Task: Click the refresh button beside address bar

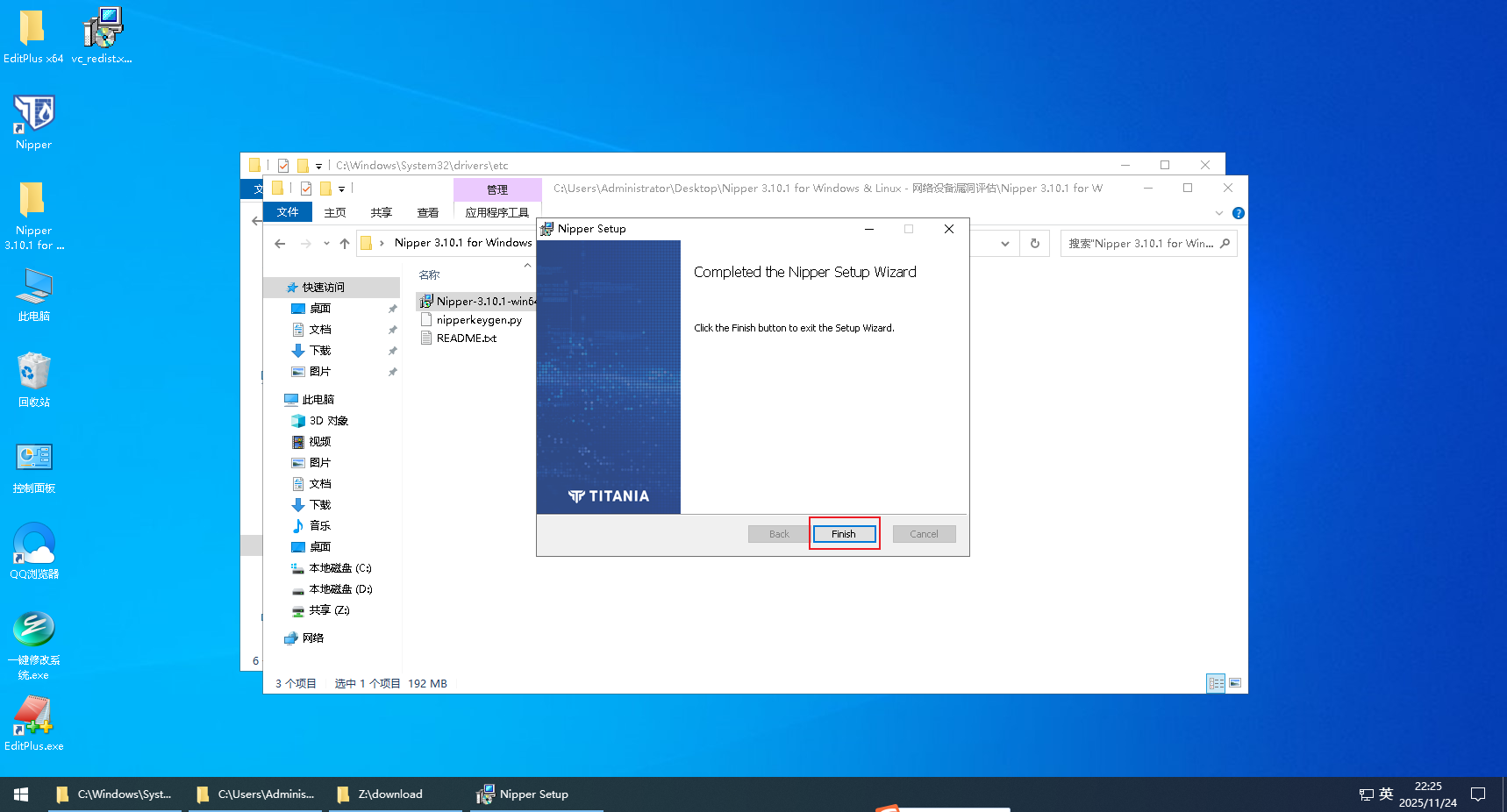Action: pyautogui.click(x=1035, y=244)
